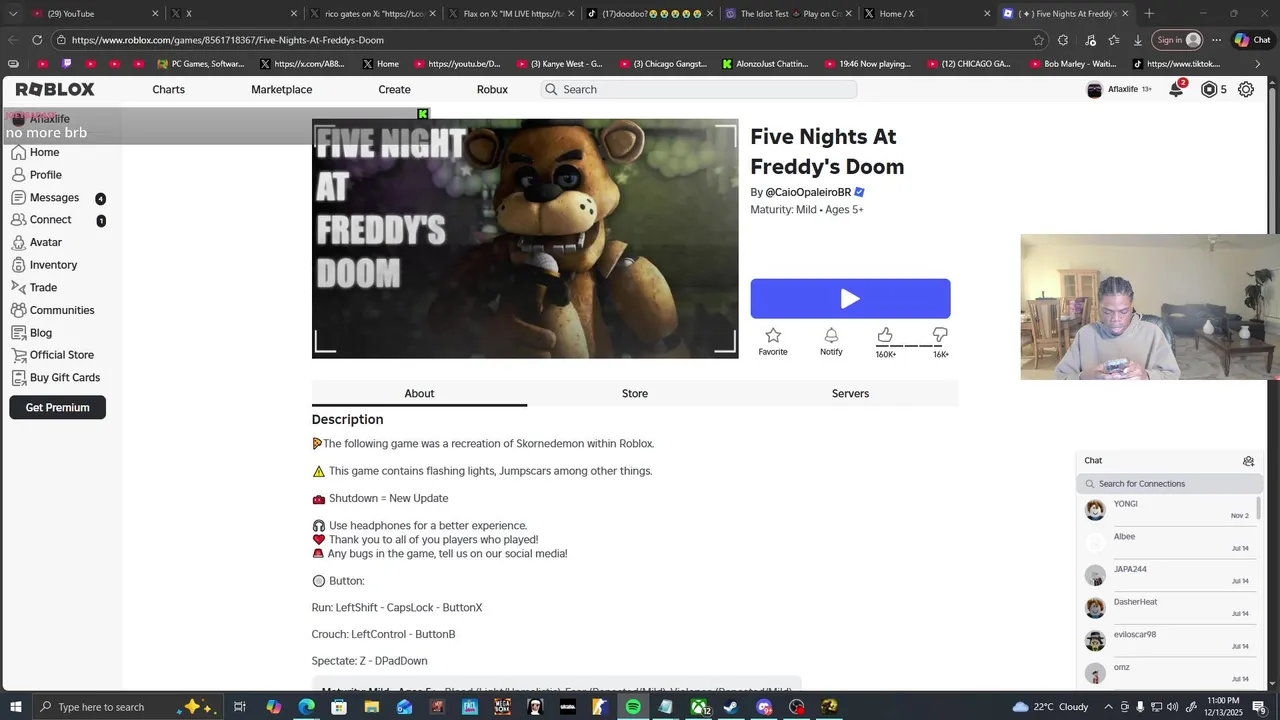The width and height of the screenshot is (1280, 720).
Task: Open Windows Start button
Action: 16,707
